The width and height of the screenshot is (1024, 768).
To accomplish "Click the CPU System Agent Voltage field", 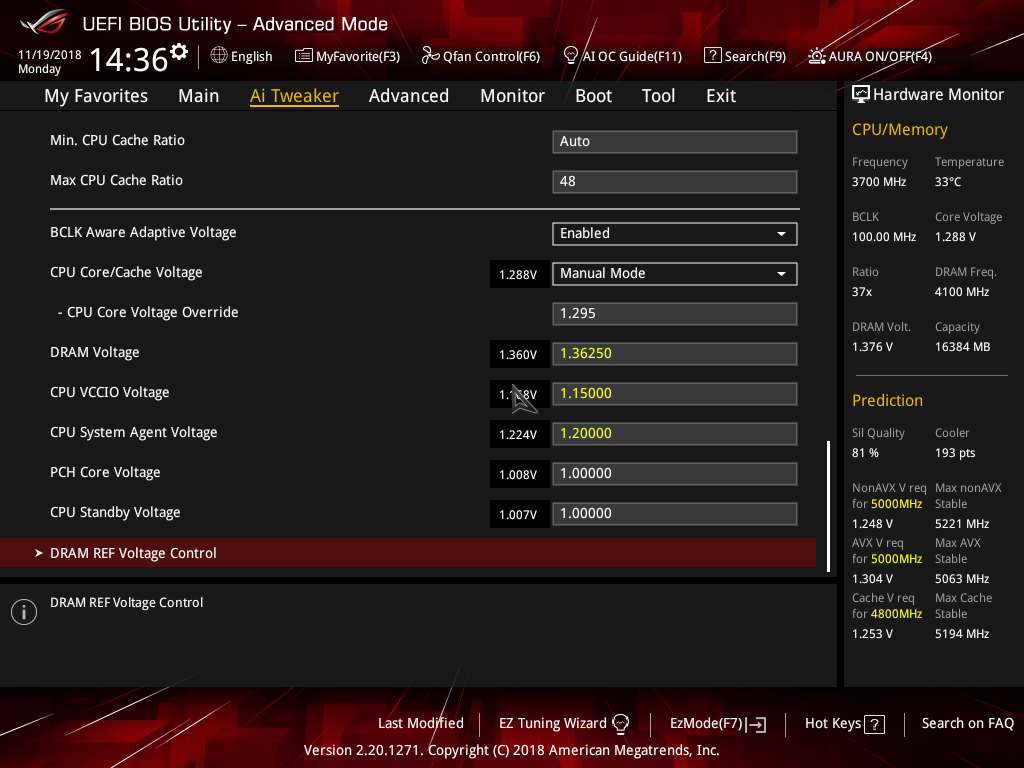I will tap(675, 434).
